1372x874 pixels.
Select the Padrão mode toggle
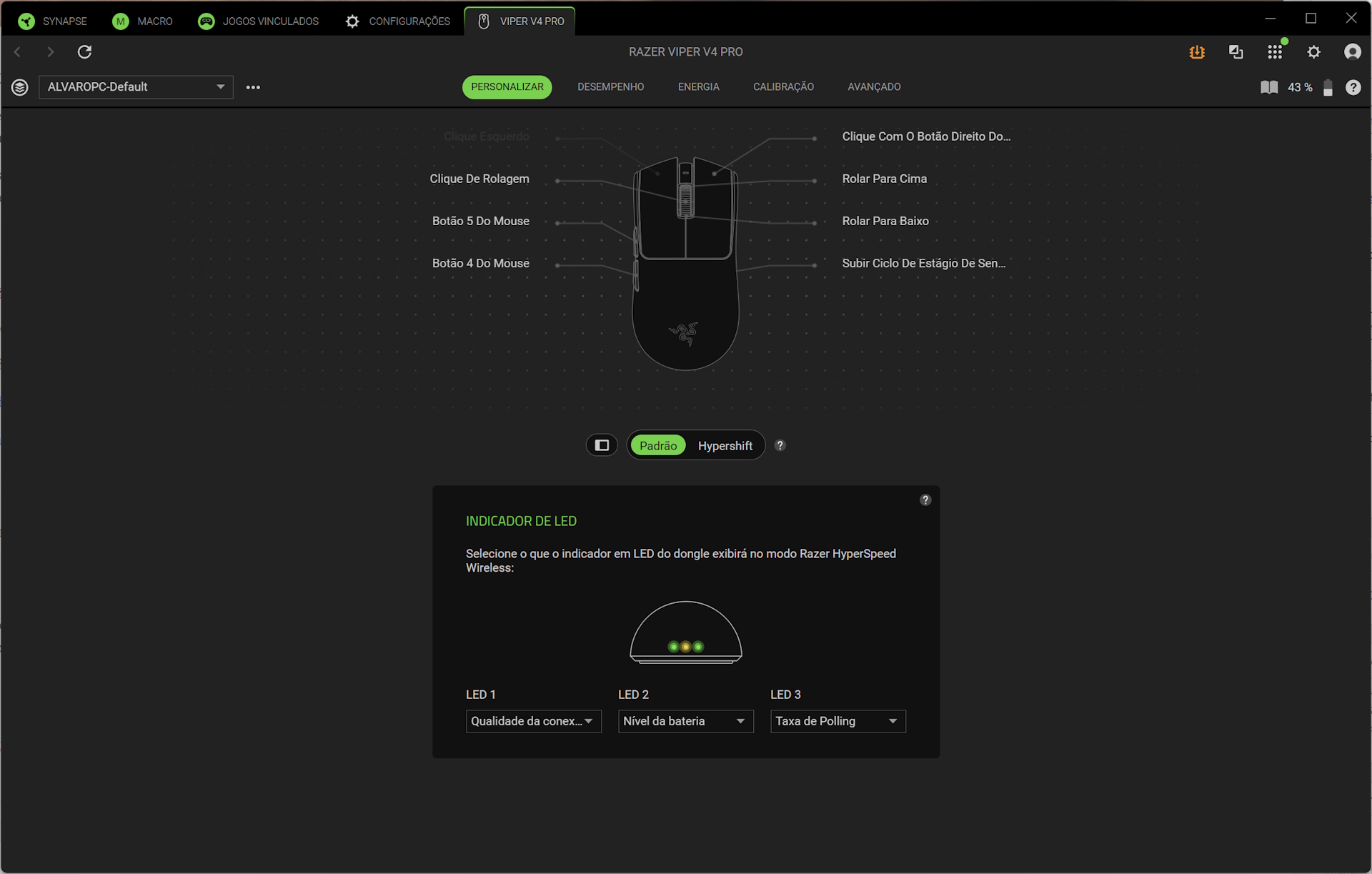pos(657,445)
